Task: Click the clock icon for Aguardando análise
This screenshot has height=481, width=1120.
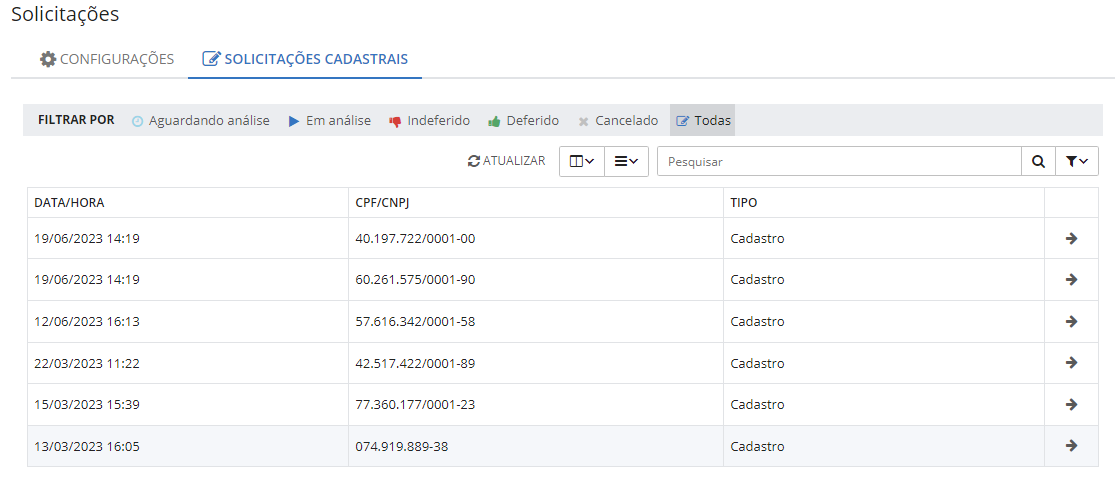Action: point(138,122)
